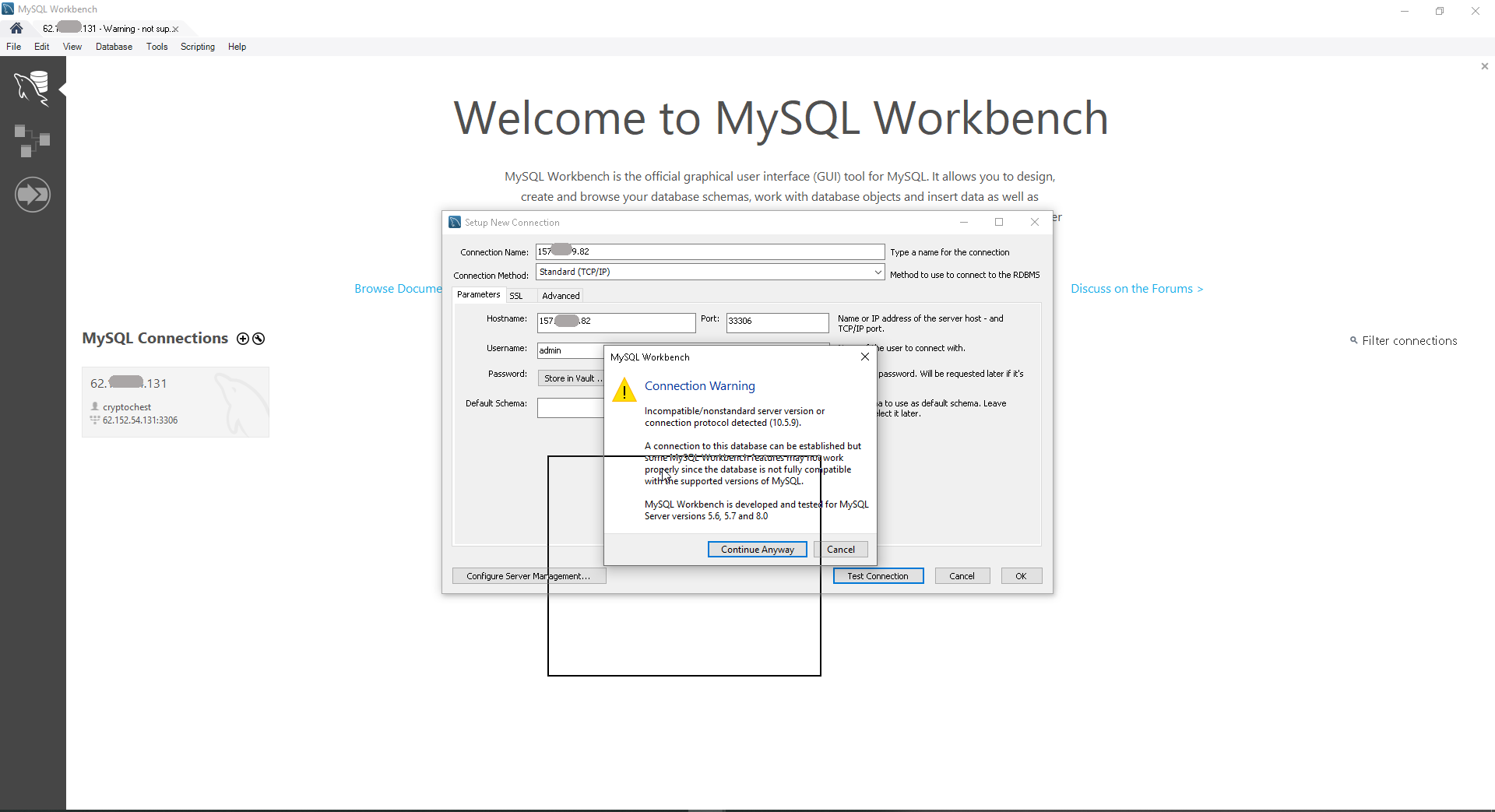1495x812 pixels.
Task: Click Continue Anyway in the warning
Action: 758,550
